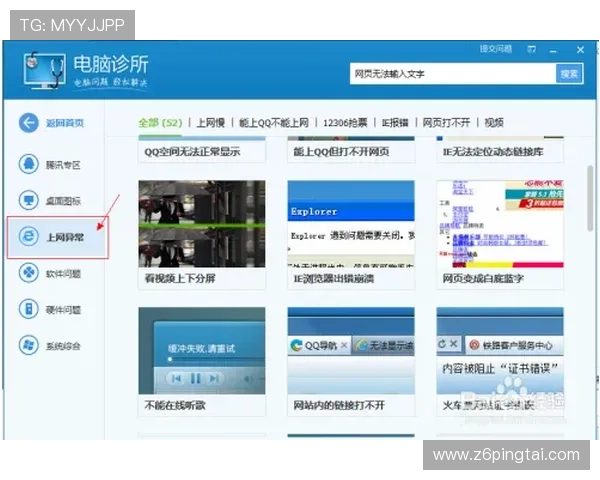
Task: Click the QQ空间无法正常显示 caption
Action: [192, 152]
